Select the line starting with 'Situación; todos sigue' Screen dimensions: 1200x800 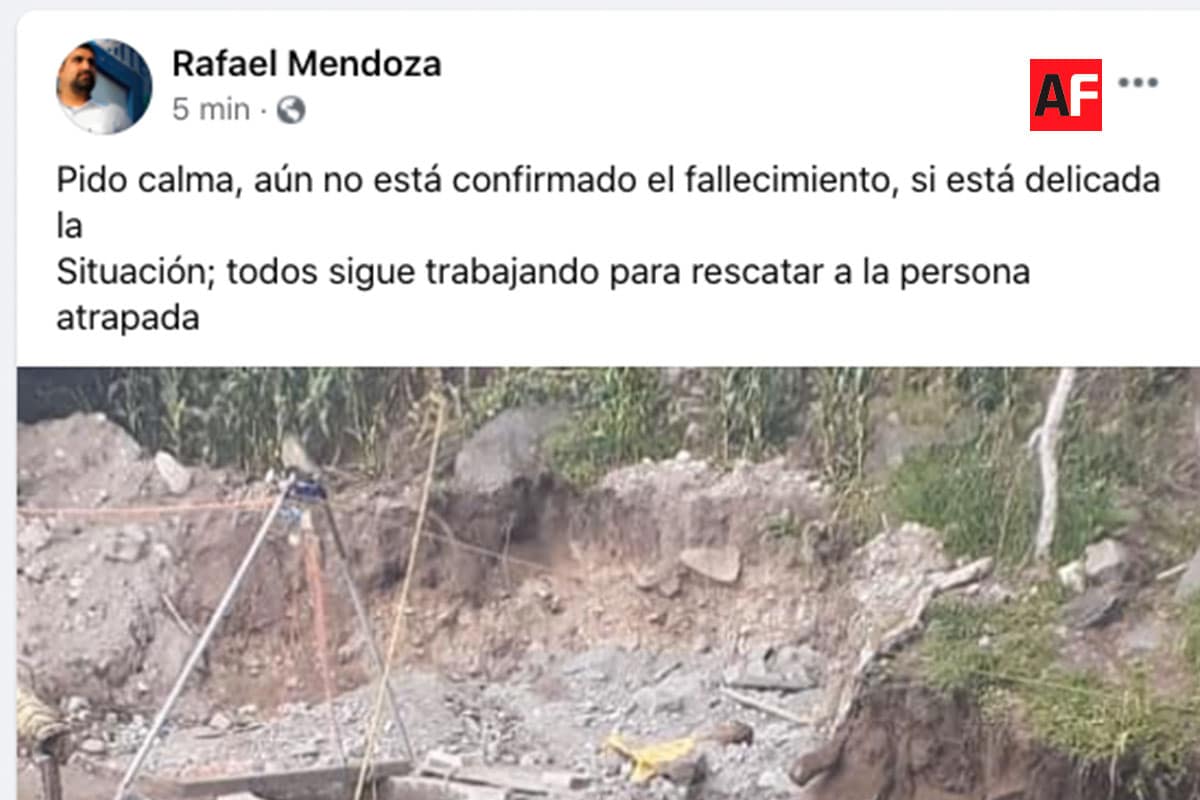543,272
